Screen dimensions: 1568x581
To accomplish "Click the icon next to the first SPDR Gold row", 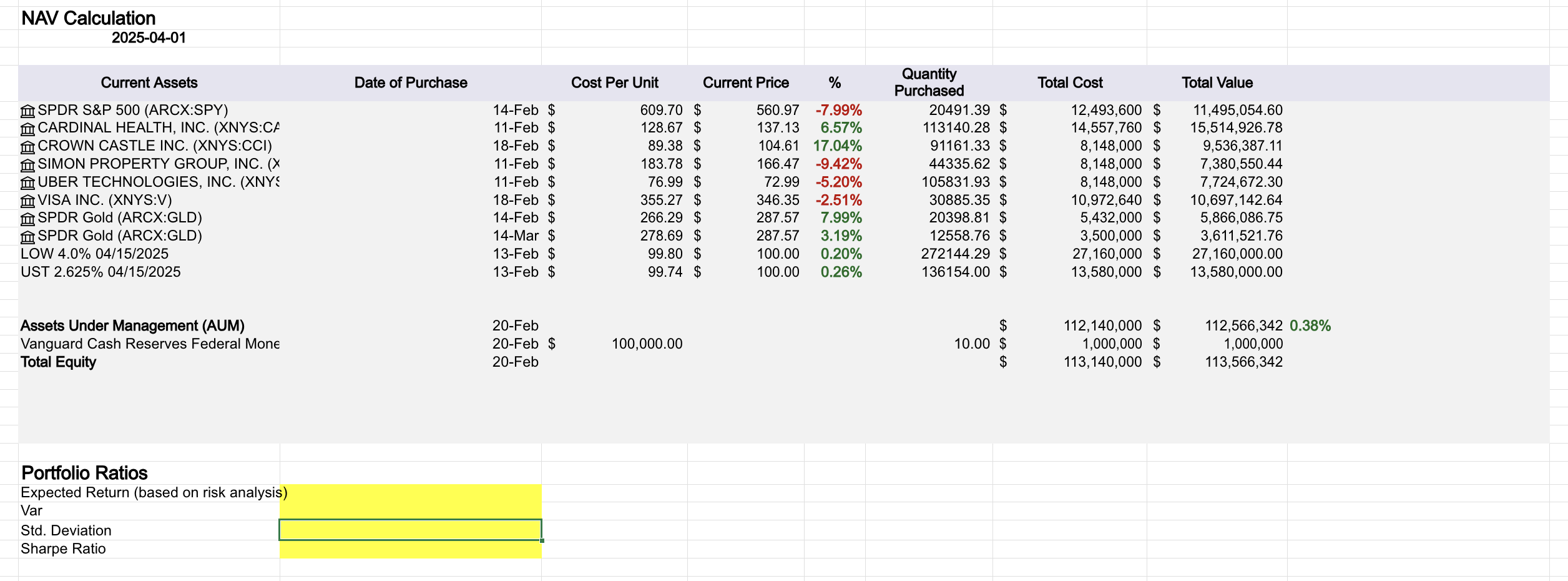I will (x=27, y=218).
